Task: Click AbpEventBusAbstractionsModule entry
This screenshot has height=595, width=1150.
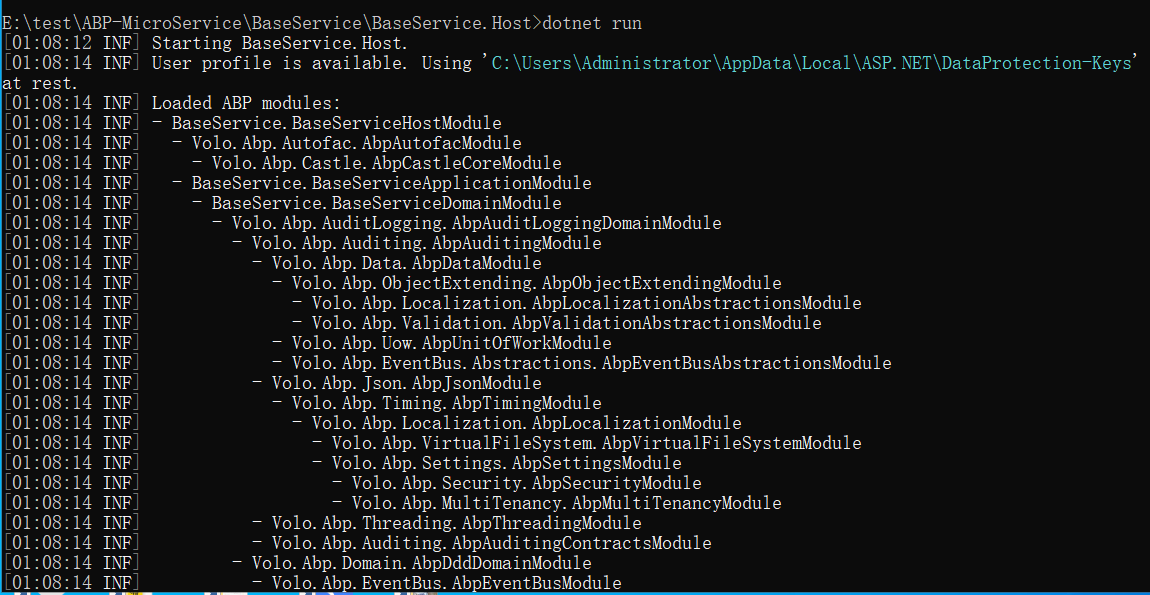Action: click(592, 362)
